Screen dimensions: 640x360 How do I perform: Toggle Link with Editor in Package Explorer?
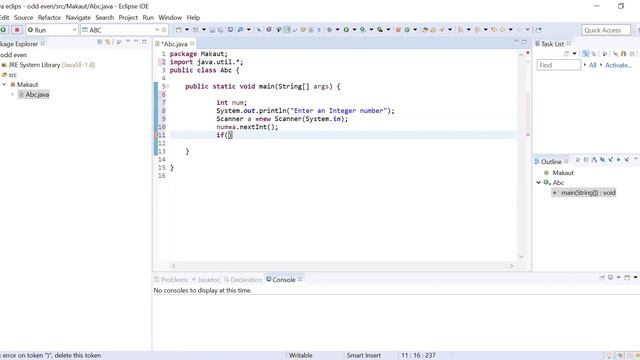coord(108,42)
